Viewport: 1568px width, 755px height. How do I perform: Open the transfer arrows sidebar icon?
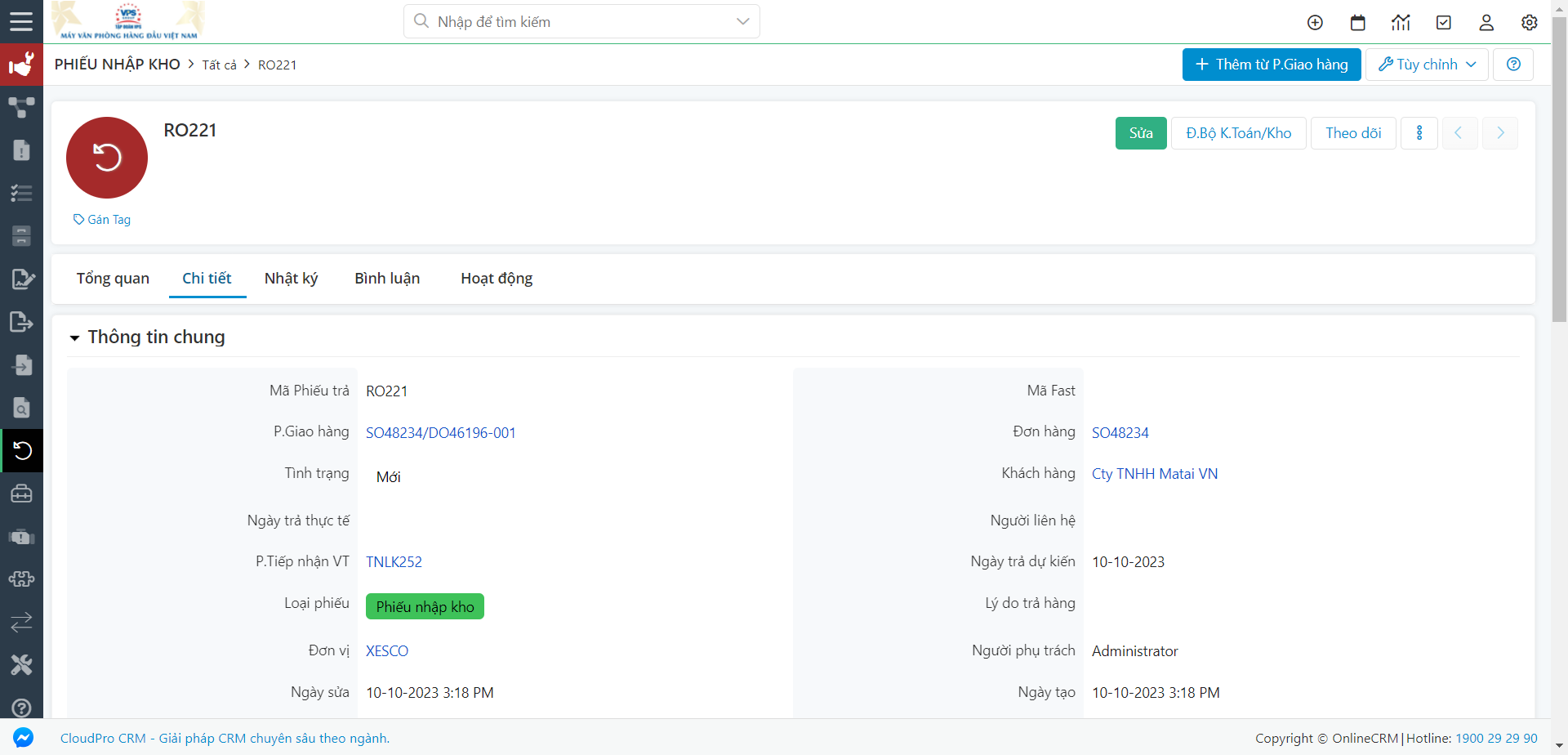coord(21,623)
